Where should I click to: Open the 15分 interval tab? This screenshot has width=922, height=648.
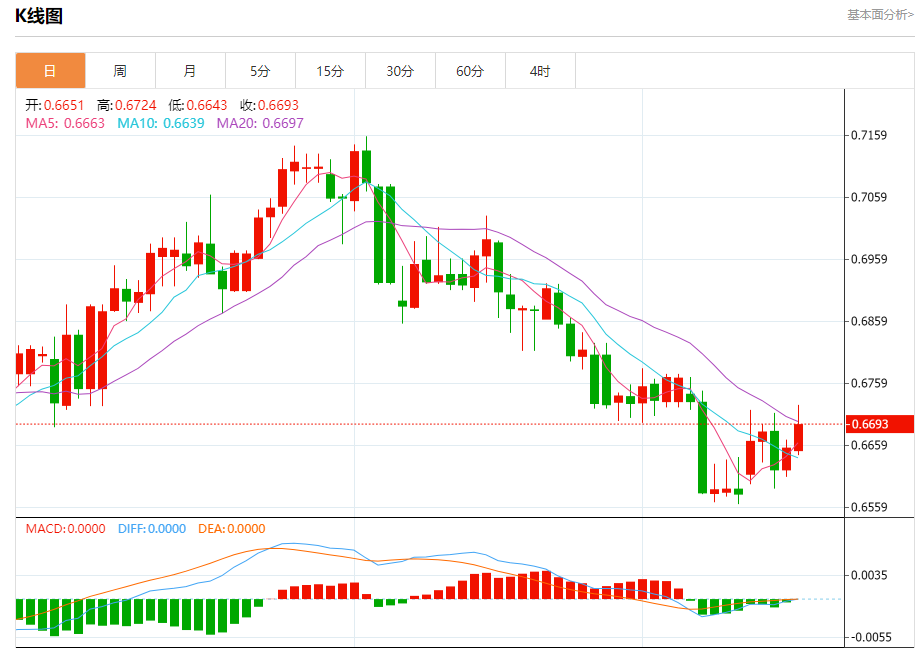pos(330,71)
